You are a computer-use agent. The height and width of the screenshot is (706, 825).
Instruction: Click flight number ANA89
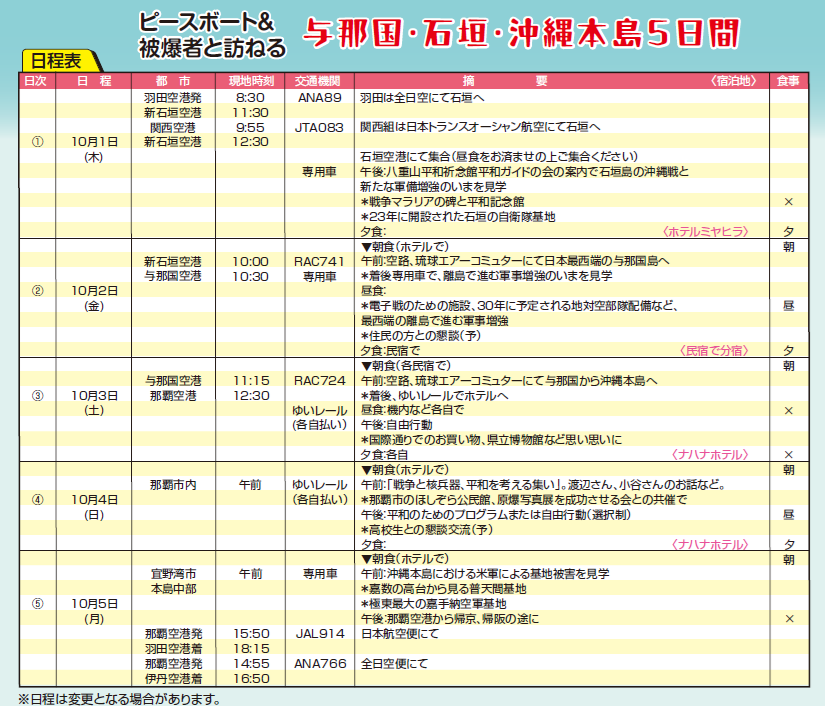(x=319, y=98)
